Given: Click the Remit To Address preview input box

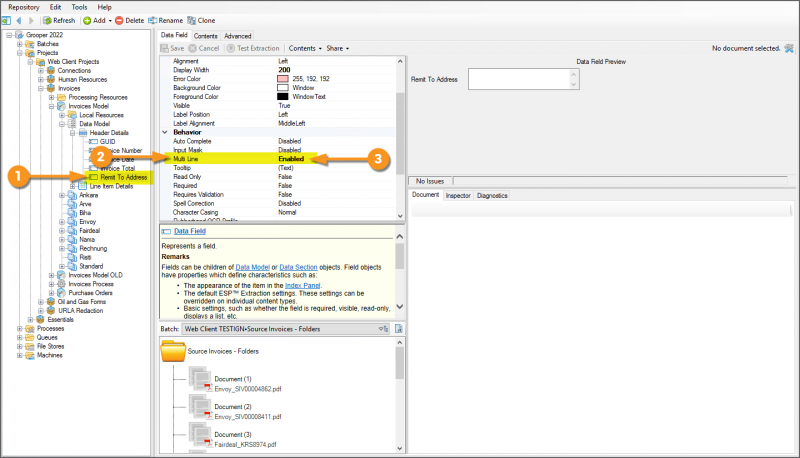Looking at the screenshot, I should tap(523, 79).
